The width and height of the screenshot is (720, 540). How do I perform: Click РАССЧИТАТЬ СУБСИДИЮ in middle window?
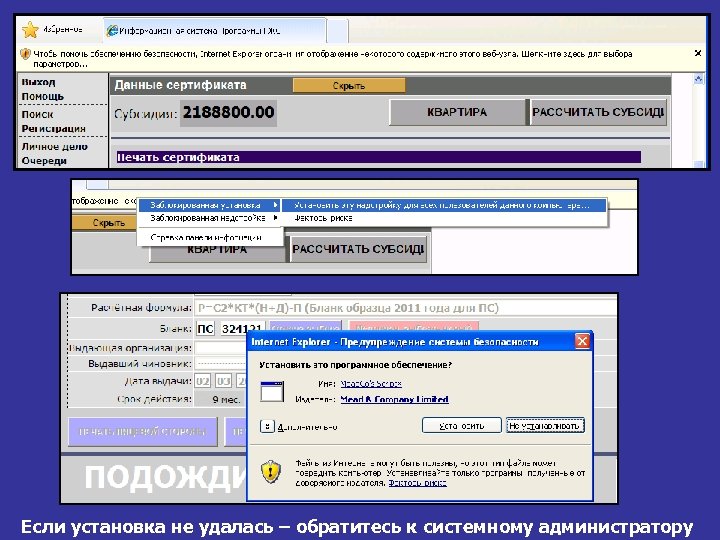pos(359,249)
